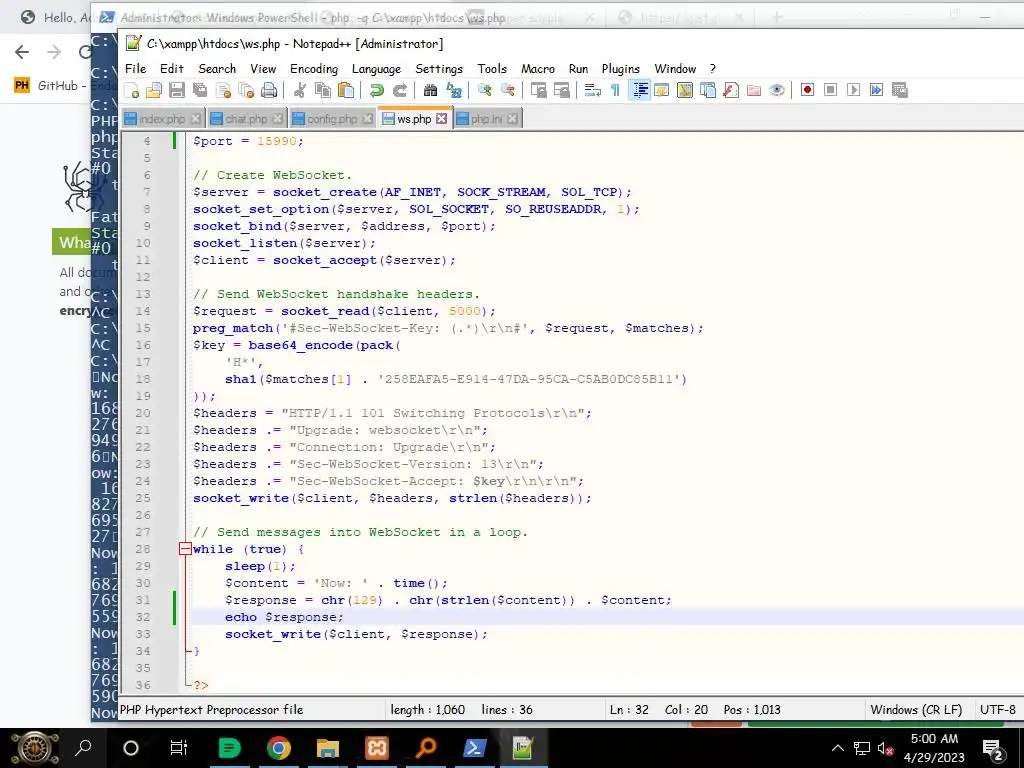The height and width of the screenshot is (768, 1024).
Task: Close the index.php tab
Action: (x=195, y=119)
